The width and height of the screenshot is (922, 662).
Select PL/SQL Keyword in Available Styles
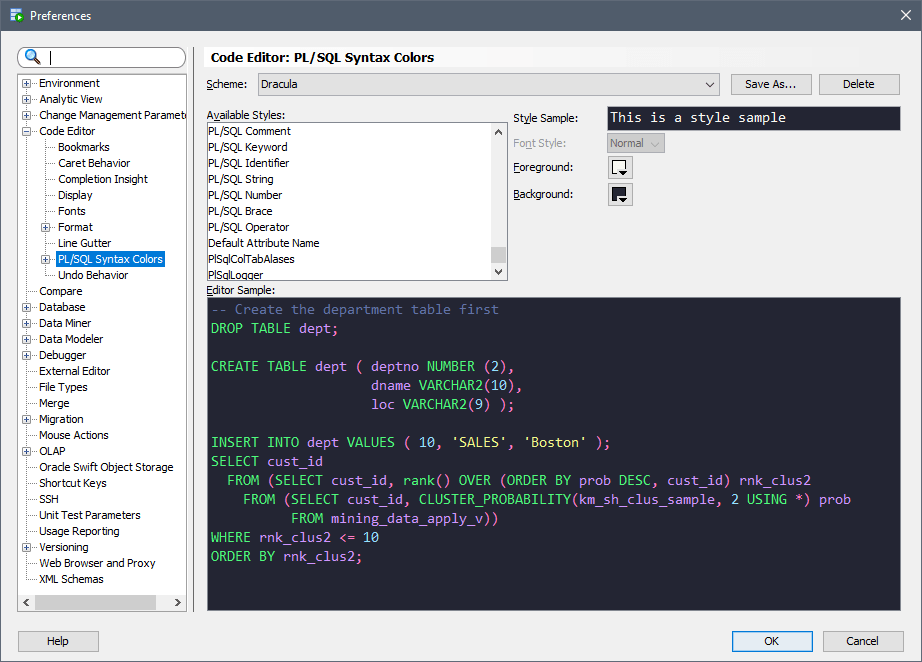click(248, 147)
